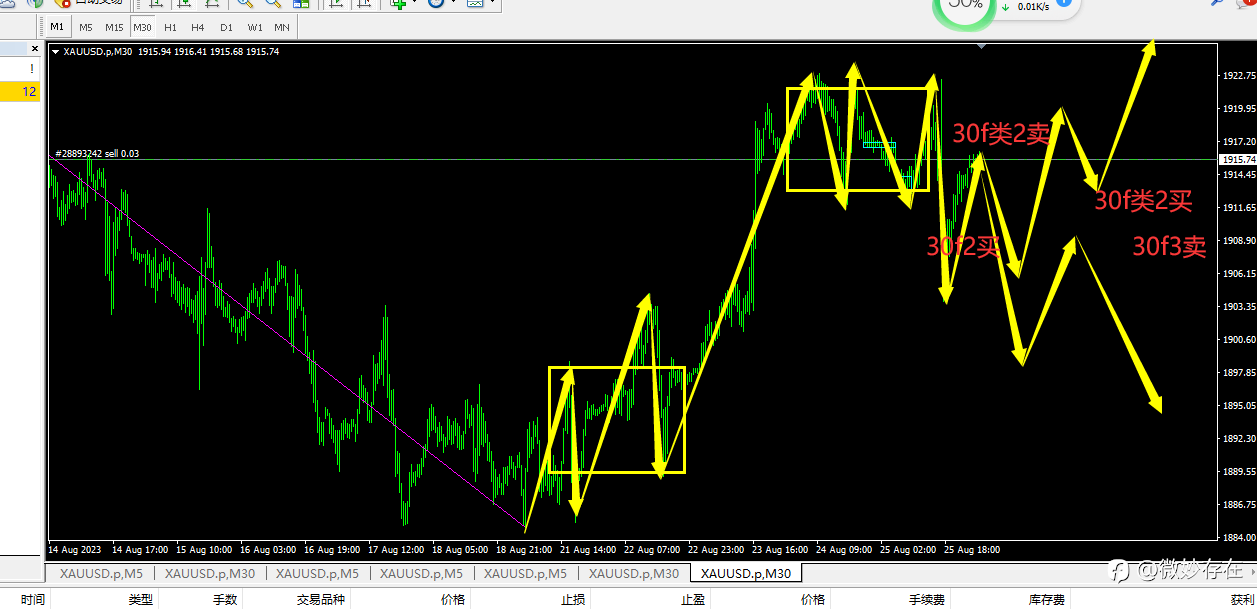Open the indicators list green plus icon

[399, 4]
